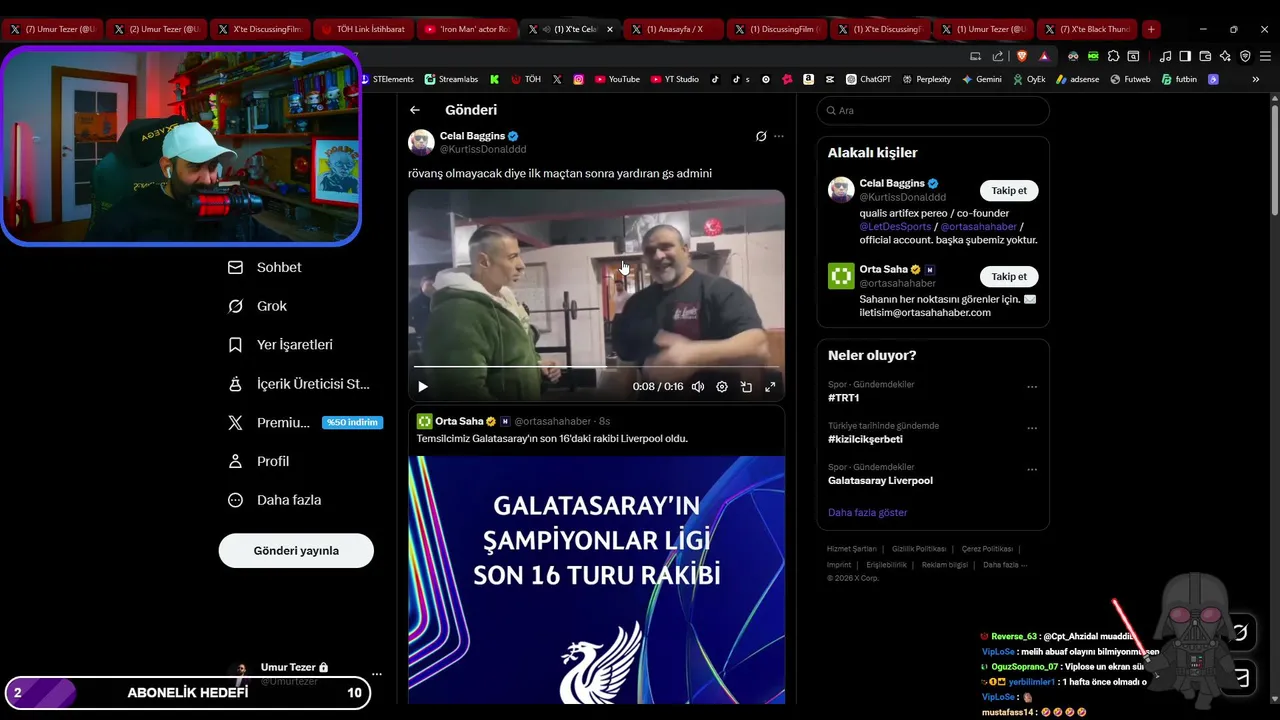Switch to 'Iron Man' actor YouTube tab
Viewport: 1280px width, 720px height.
(467, 29)
